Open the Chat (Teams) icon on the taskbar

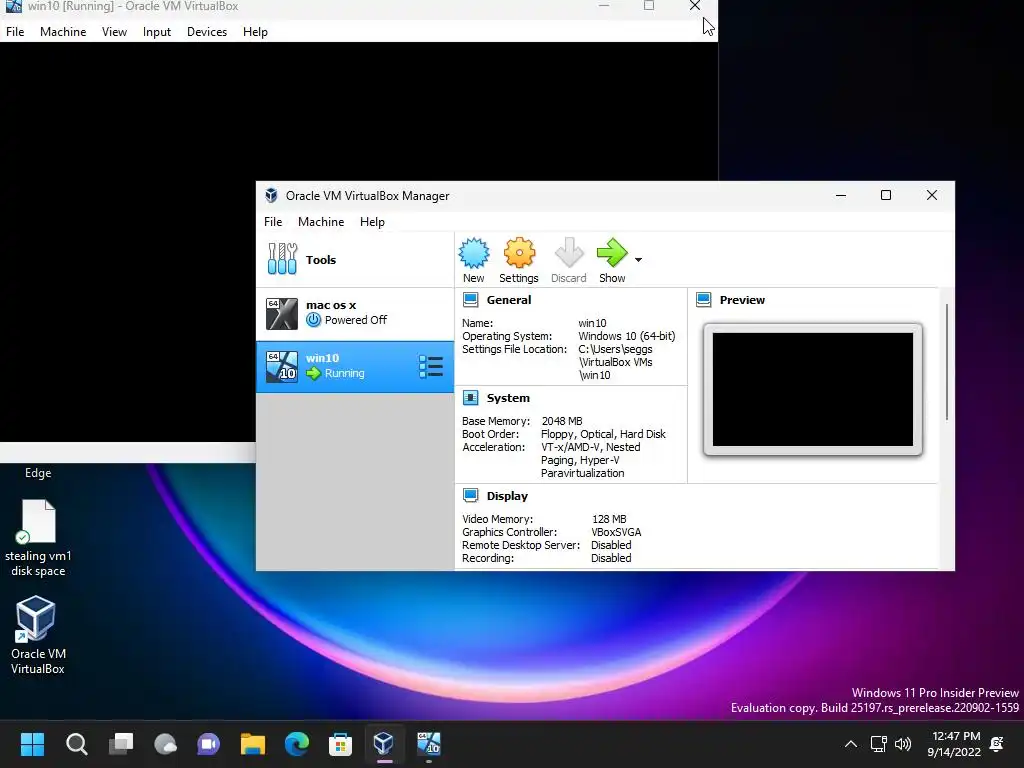click(209, 744)
